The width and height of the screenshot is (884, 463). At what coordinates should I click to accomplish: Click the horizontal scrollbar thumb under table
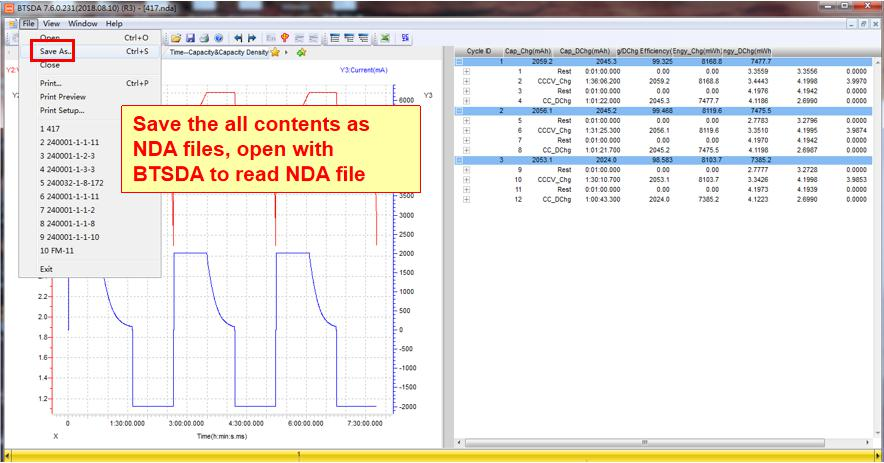[644, 443]
